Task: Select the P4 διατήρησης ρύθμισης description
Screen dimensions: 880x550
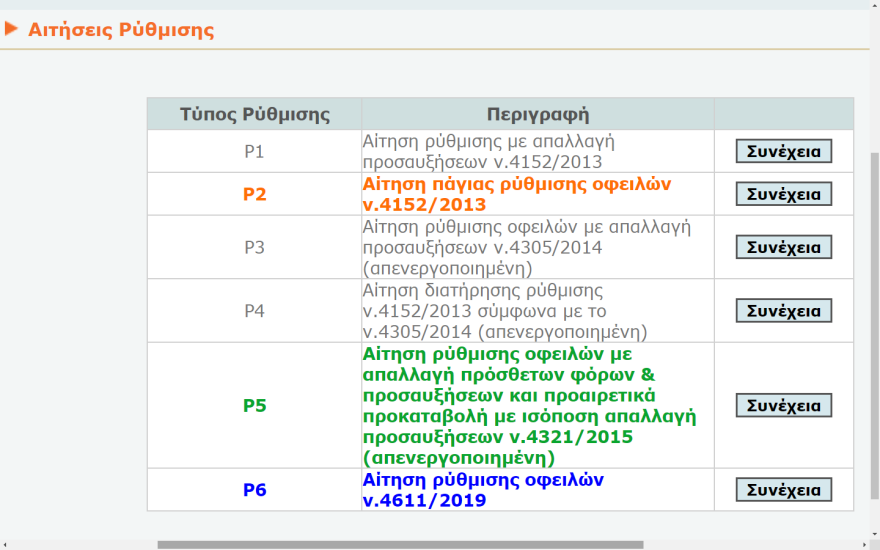Action: pos(505,311)
